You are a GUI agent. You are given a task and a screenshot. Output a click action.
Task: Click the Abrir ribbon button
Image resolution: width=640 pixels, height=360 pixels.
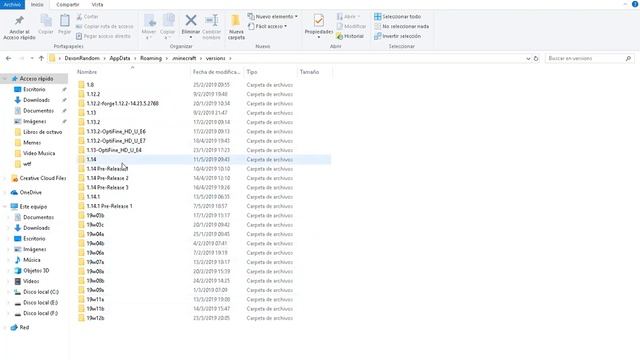tap(349, 17)
